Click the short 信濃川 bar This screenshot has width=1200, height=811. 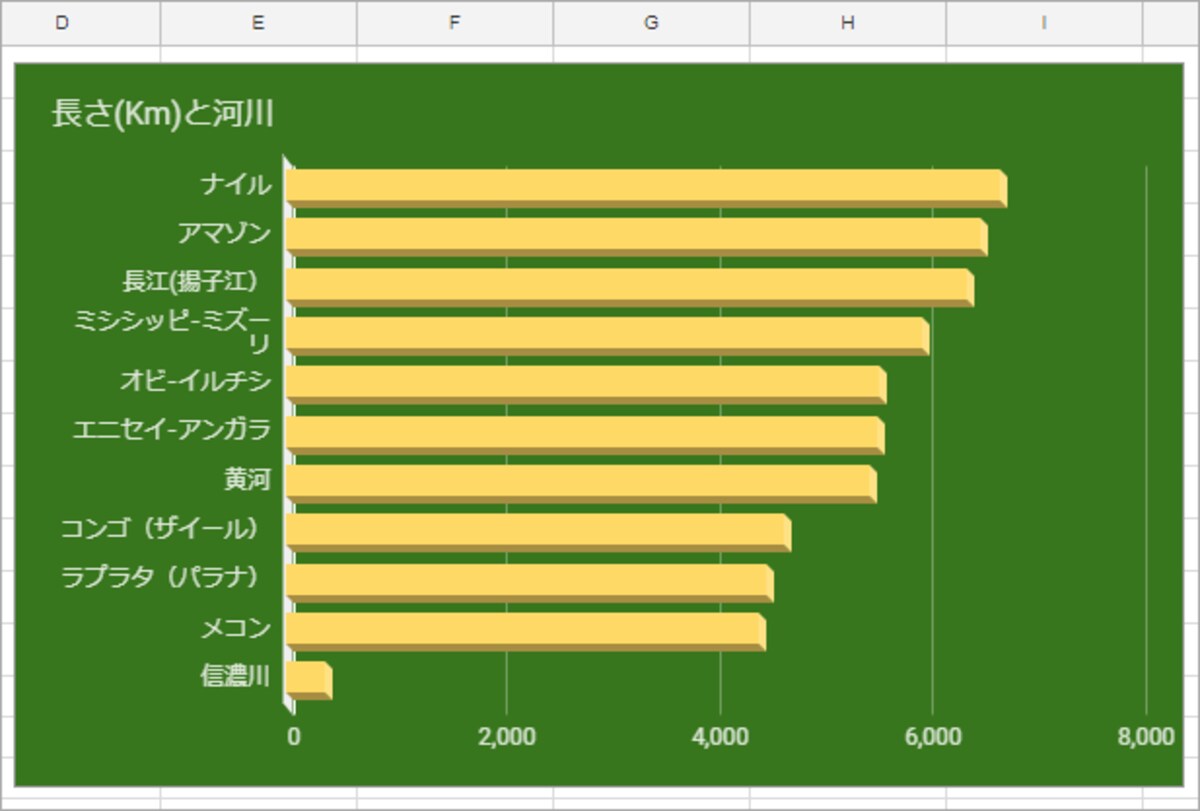[308, 681]
